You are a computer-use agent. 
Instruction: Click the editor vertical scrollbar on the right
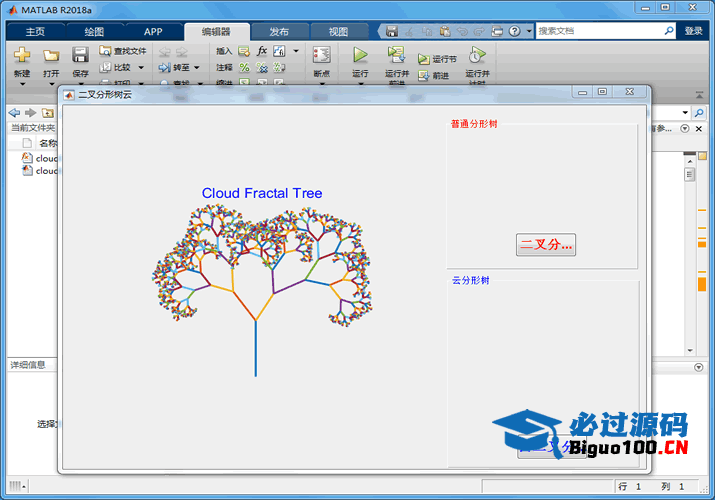click(x=690, y=250)
